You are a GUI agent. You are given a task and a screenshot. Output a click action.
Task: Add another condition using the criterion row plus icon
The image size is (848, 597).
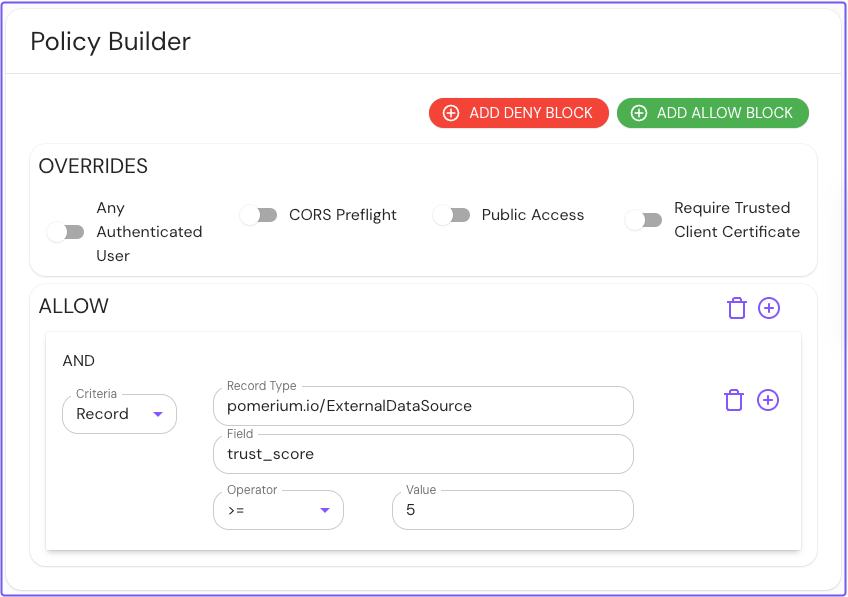tap(768, 400)
